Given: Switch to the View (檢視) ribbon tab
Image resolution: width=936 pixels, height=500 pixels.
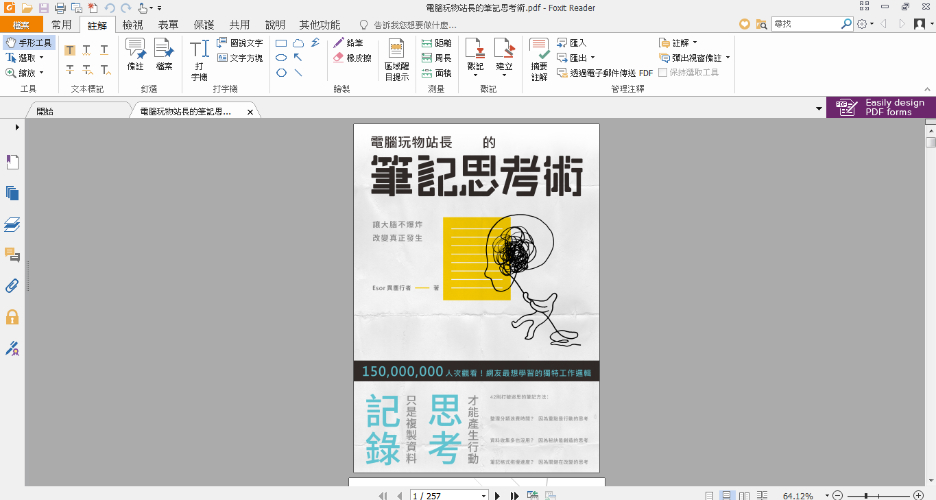Looking at the screenshot, I should point(133,24).
